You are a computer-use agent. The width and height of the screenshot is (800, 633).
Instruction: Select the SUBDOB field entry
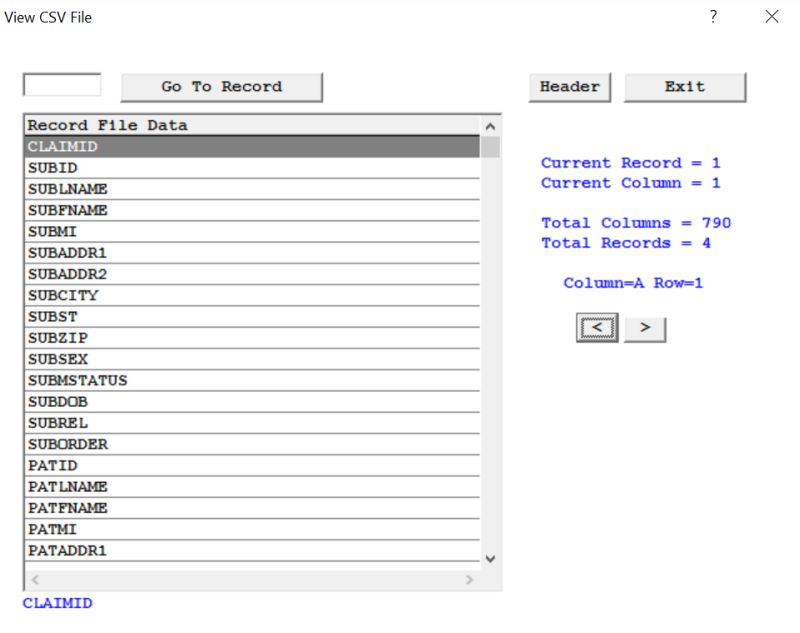coord(150,401)
